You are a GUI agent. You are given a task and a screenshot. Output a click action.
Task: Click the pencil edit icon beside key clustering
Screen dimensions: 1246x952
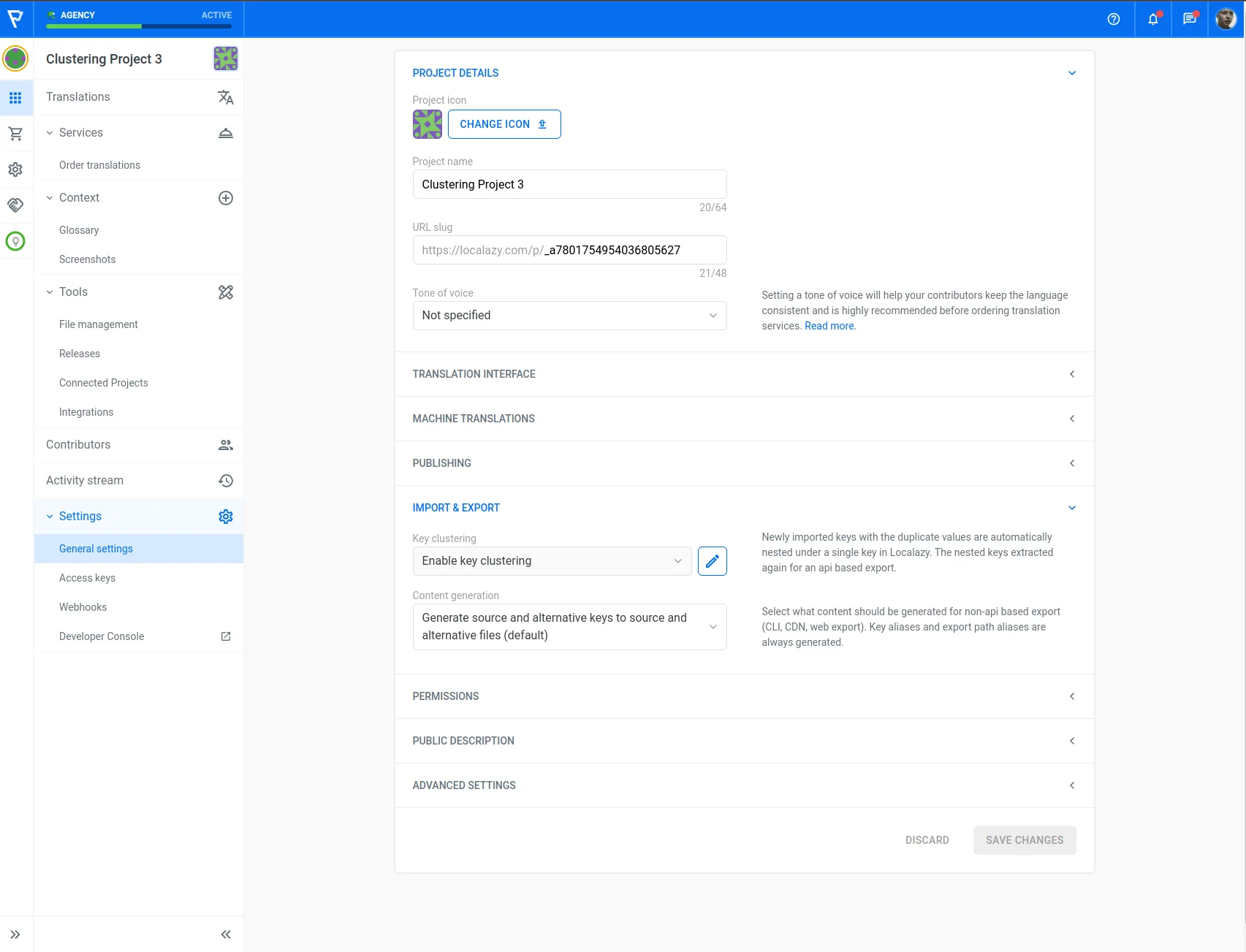coord(712,561)
